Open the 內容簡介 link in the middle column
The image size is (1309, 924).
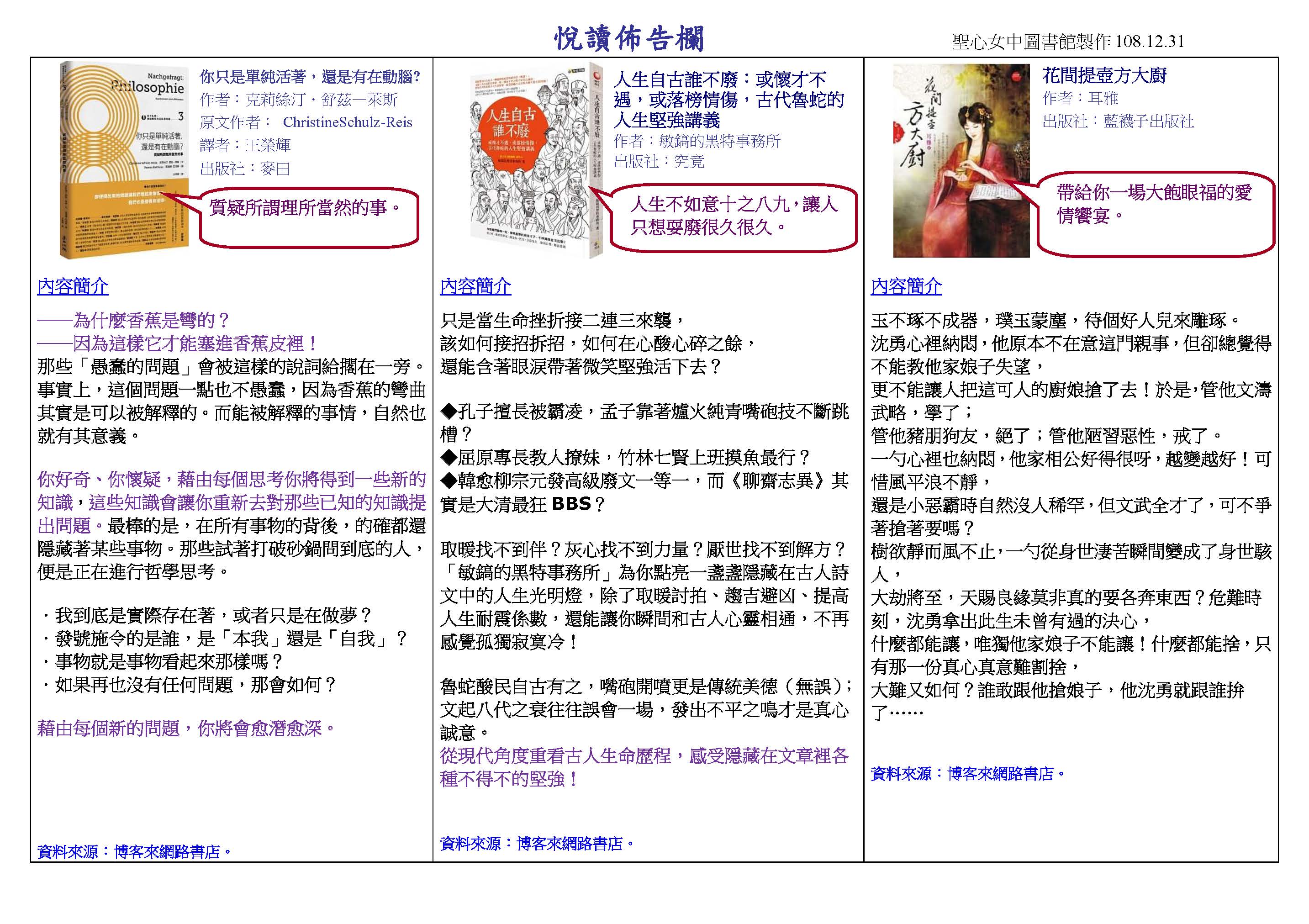coord(475,286)
